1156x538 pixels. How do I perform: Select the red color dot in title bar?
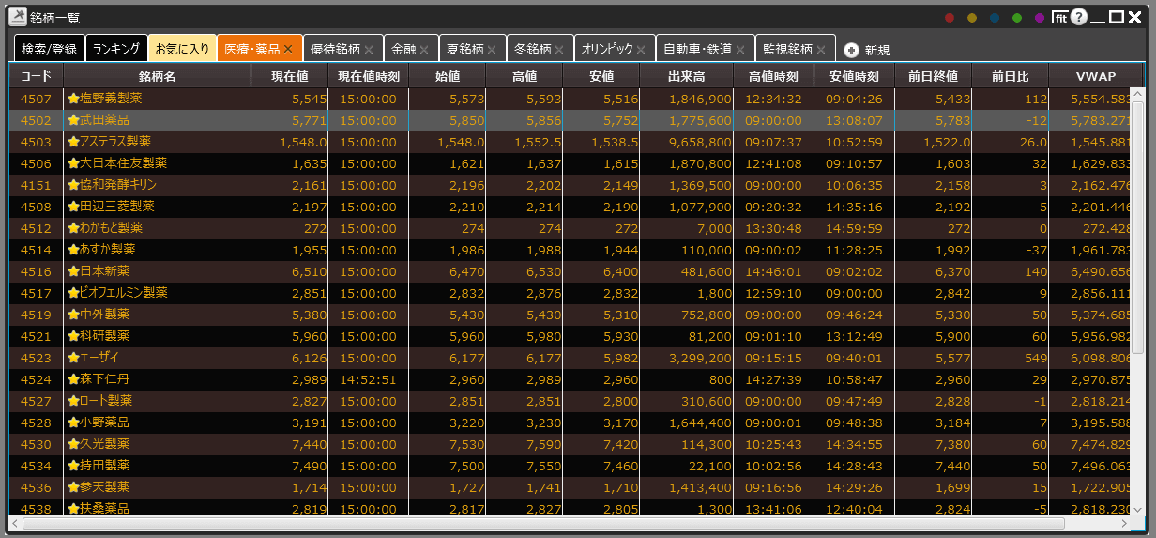(950, 18)
